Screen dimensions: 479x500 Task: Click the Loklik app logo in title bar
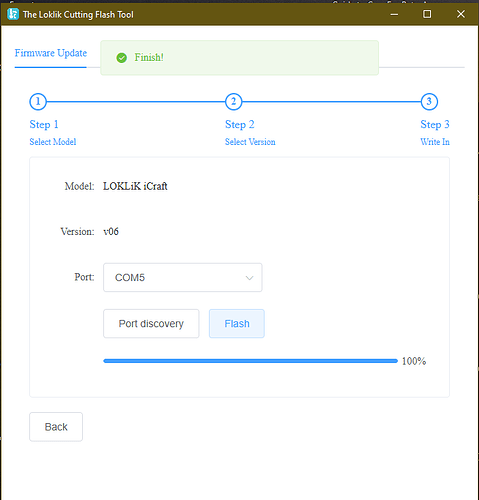tap(13, 14)
